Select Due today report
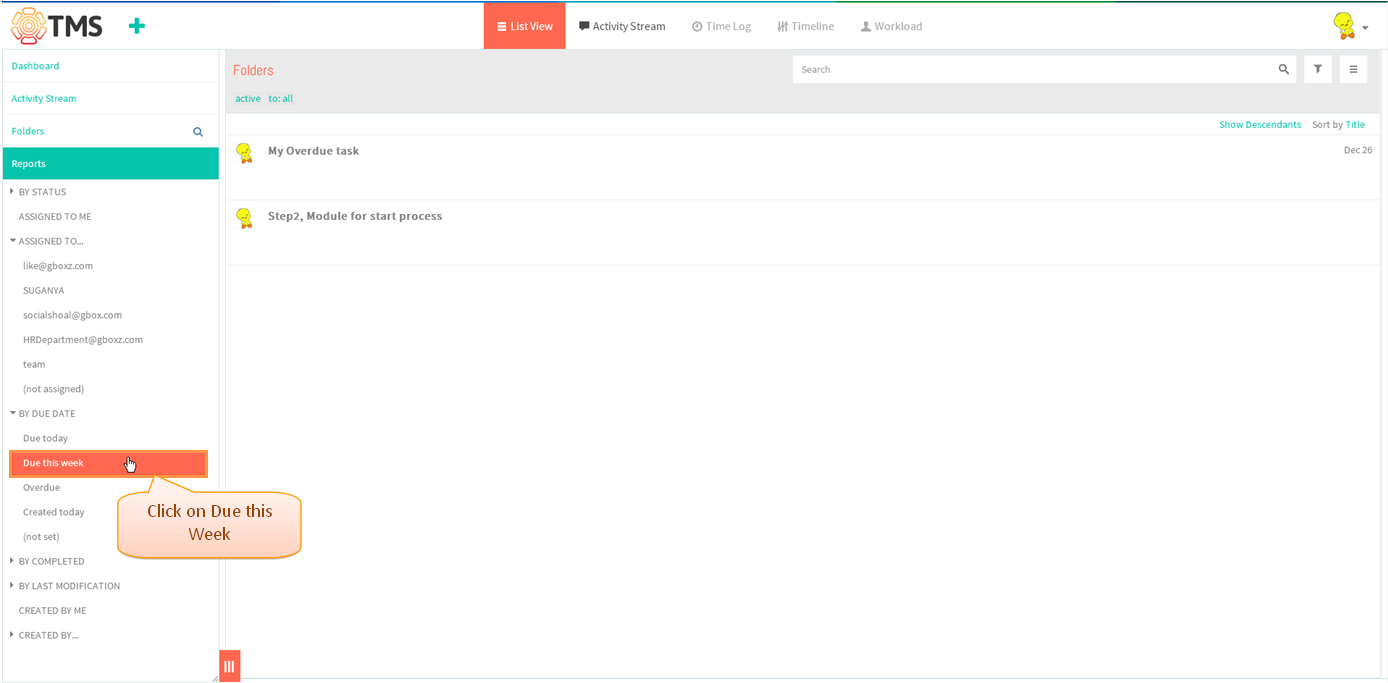 [45, 438]
